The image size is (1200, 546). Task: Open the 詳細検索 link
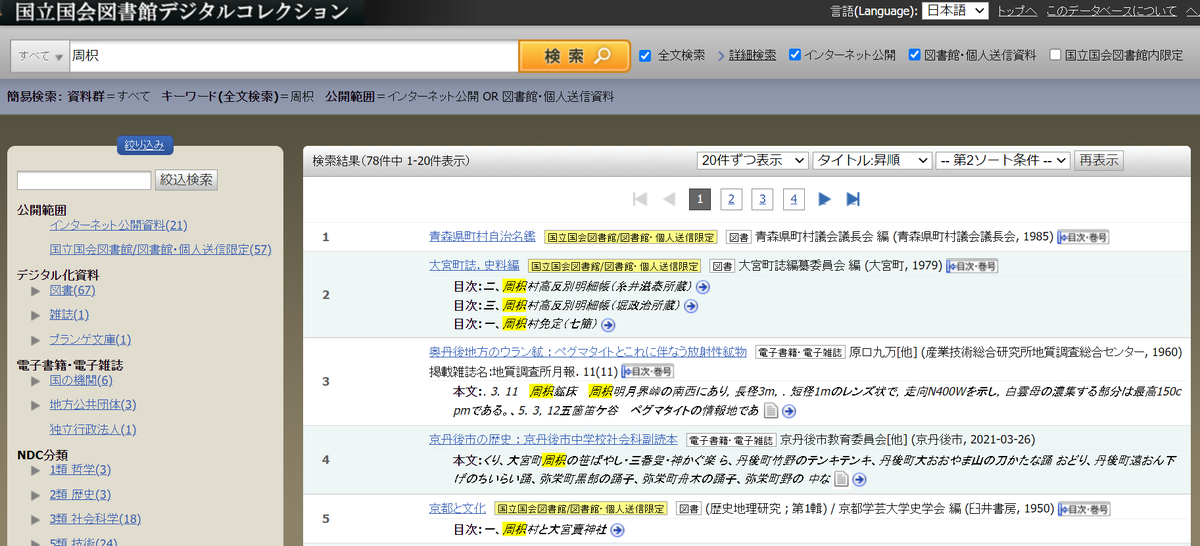click(752, 55)
